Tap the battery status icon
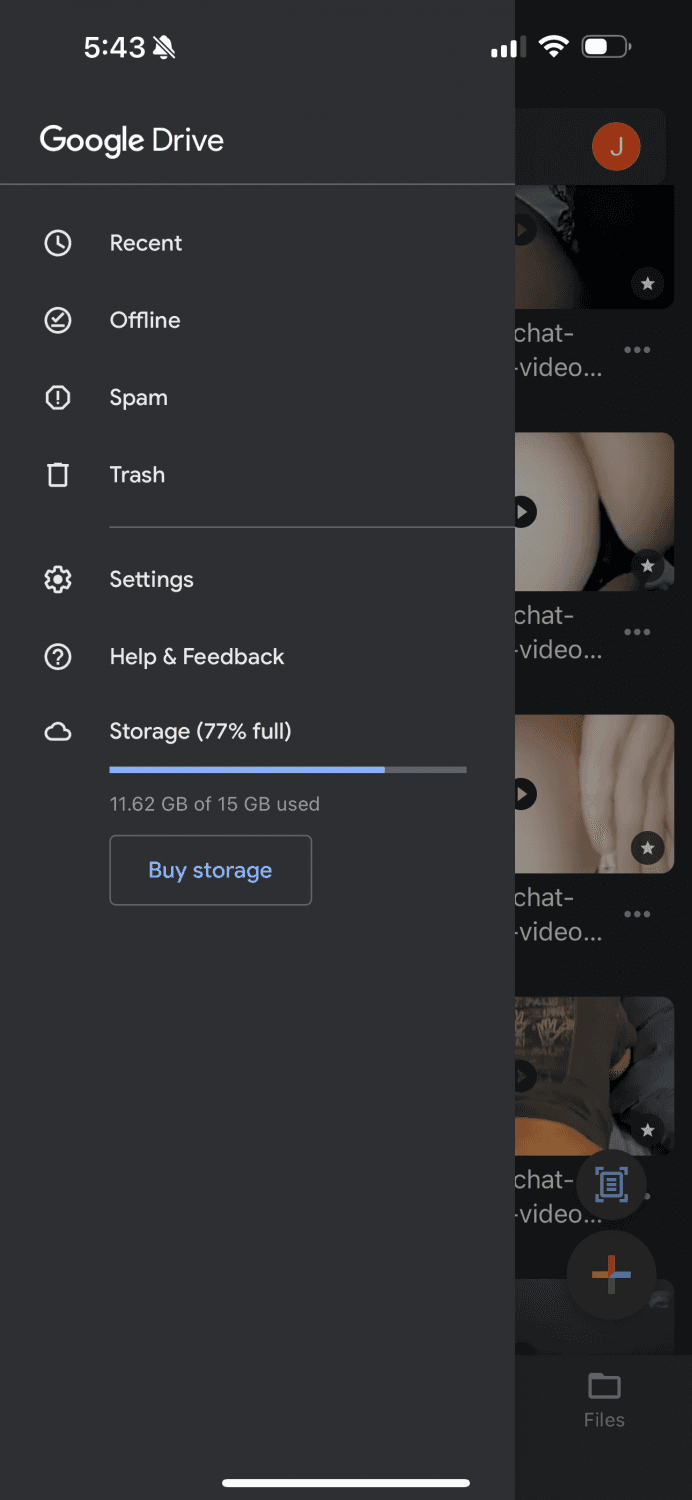Viewport: 692px width, 1500px height. pyautogui.click(x=607, y=47)
